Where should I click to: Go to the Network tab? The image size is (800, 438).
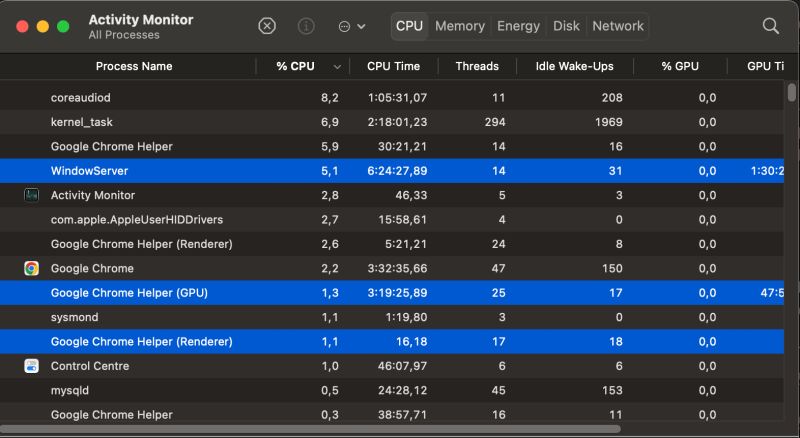click(x=618, y=26)
